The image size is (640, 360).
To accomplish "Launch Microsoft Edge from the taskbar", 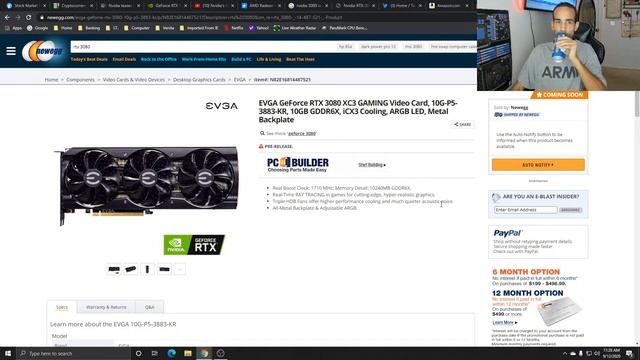I will coord(171,353).
